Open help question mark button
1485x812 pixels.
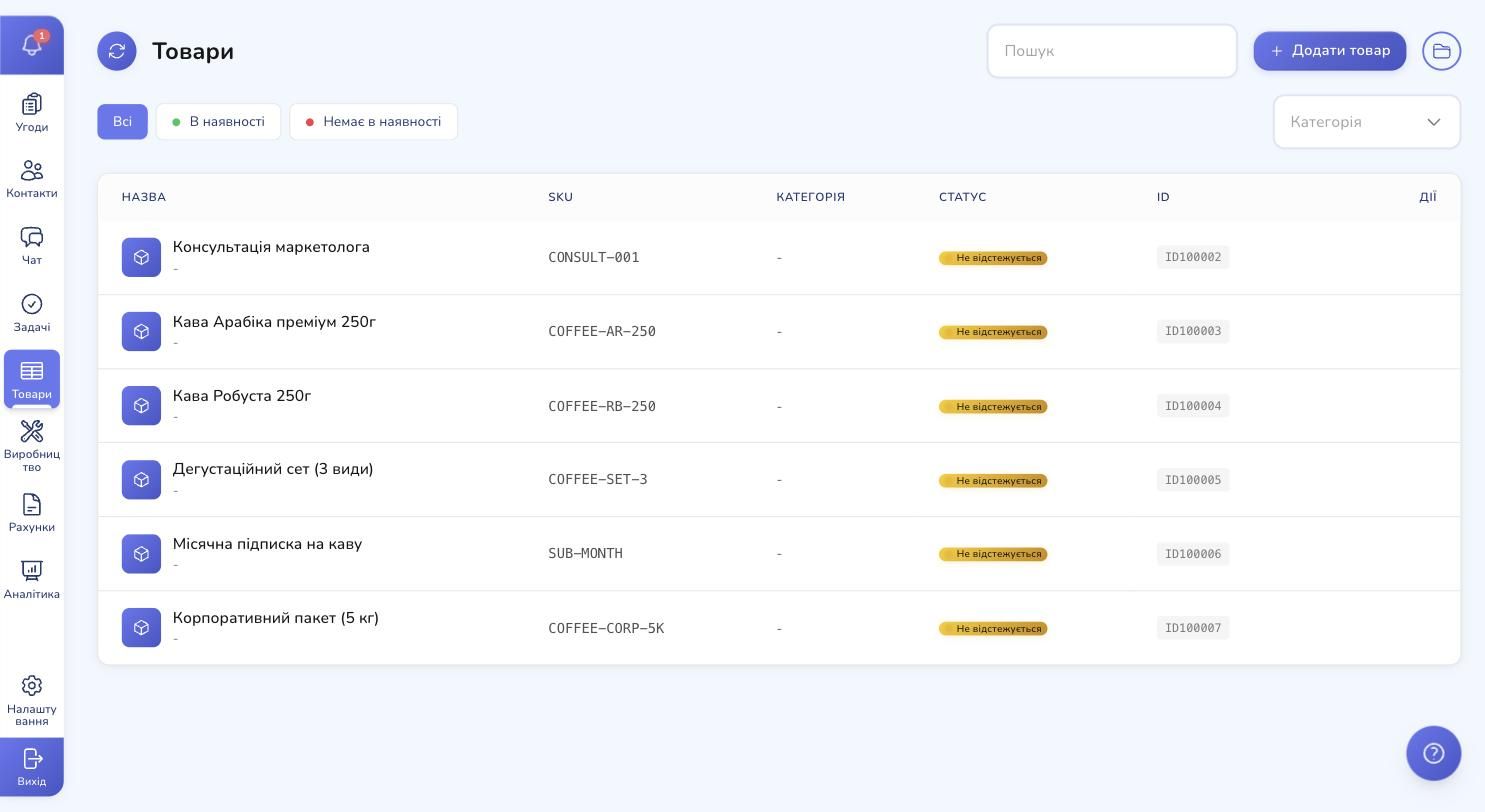[x=1434, y=753]
